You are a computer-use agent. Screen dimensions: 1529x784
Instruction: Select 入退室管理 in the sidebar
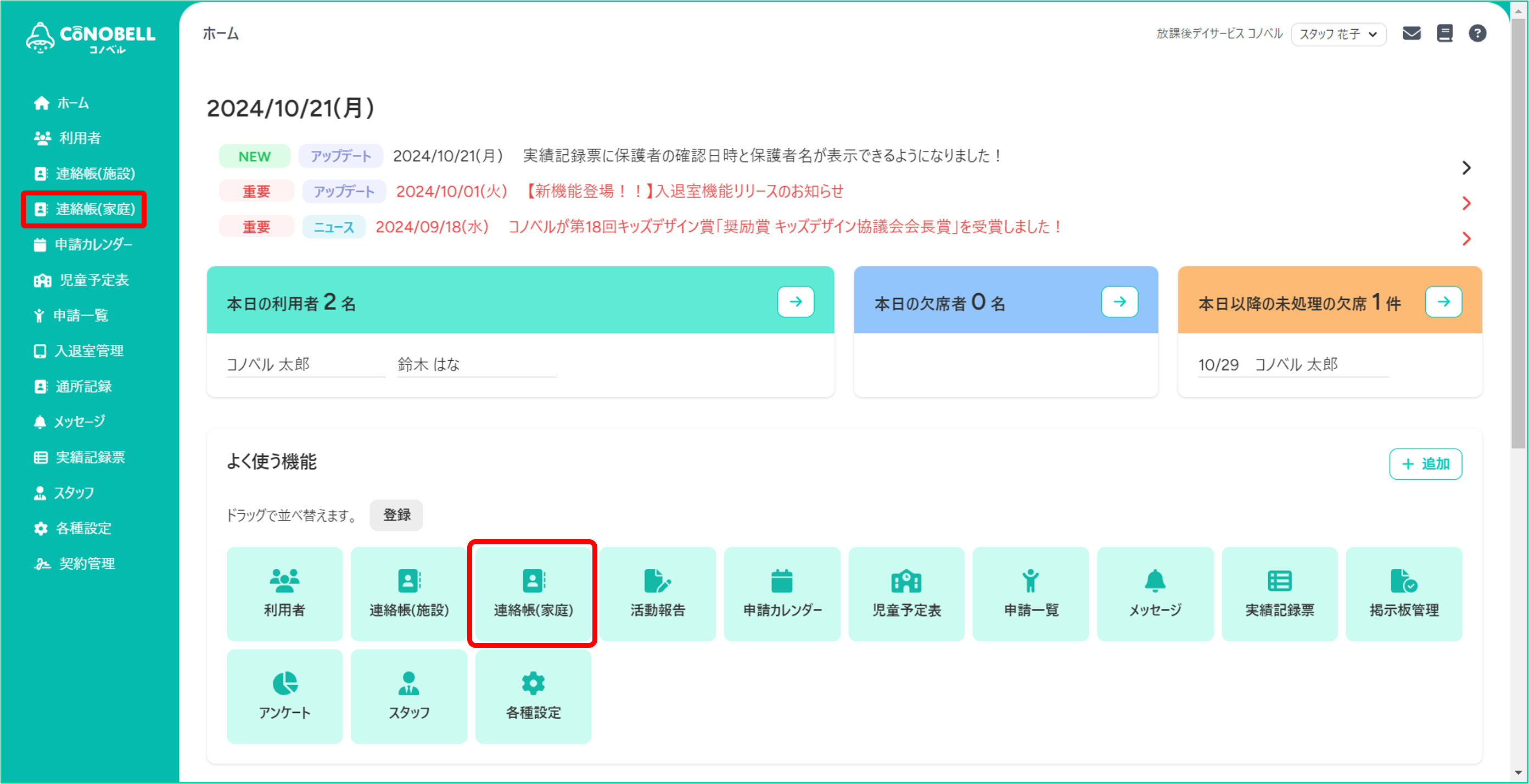click(x=79, y=351)
